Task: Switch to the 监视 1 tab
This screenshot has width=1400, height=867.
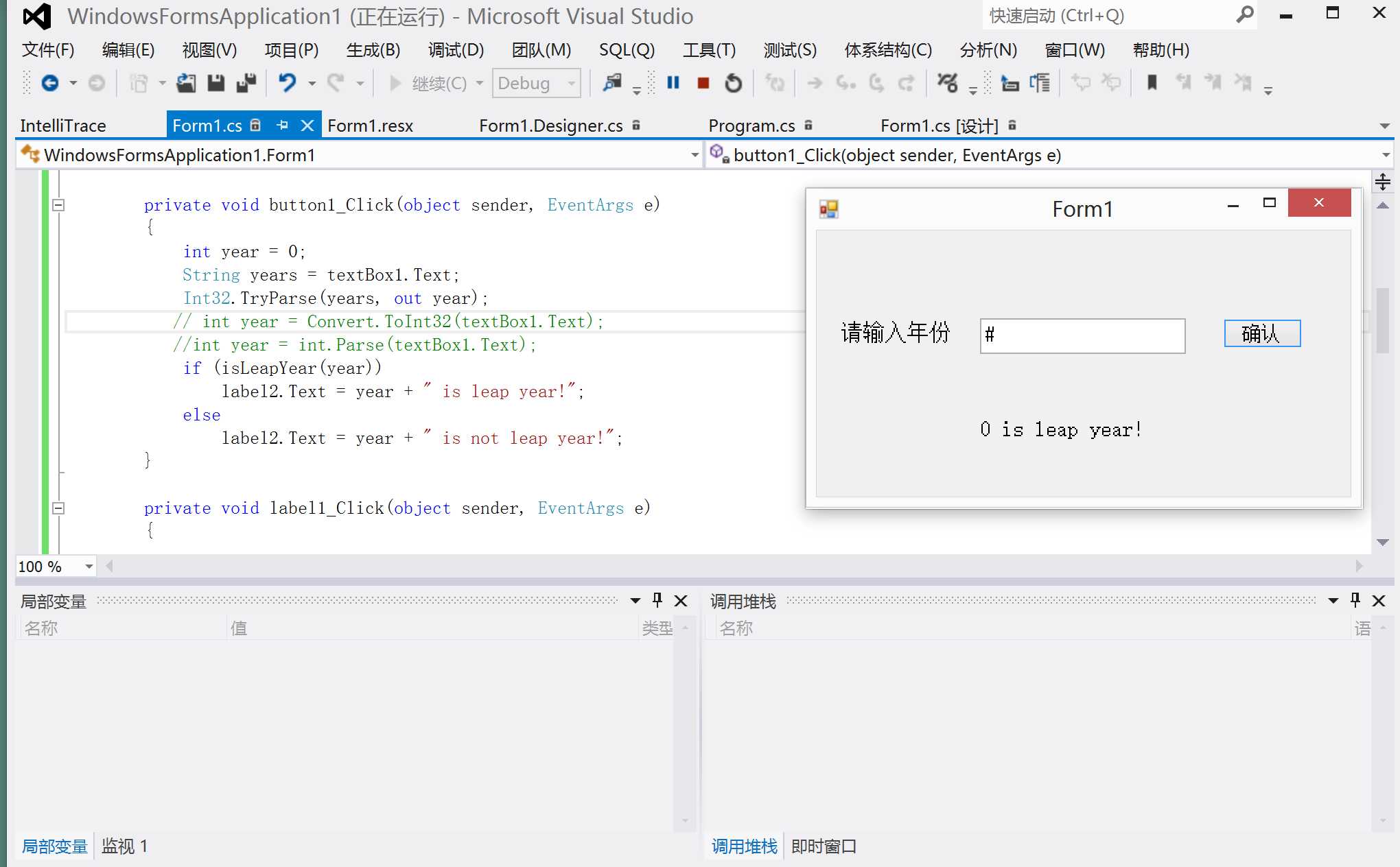Action: pos(125,846)
